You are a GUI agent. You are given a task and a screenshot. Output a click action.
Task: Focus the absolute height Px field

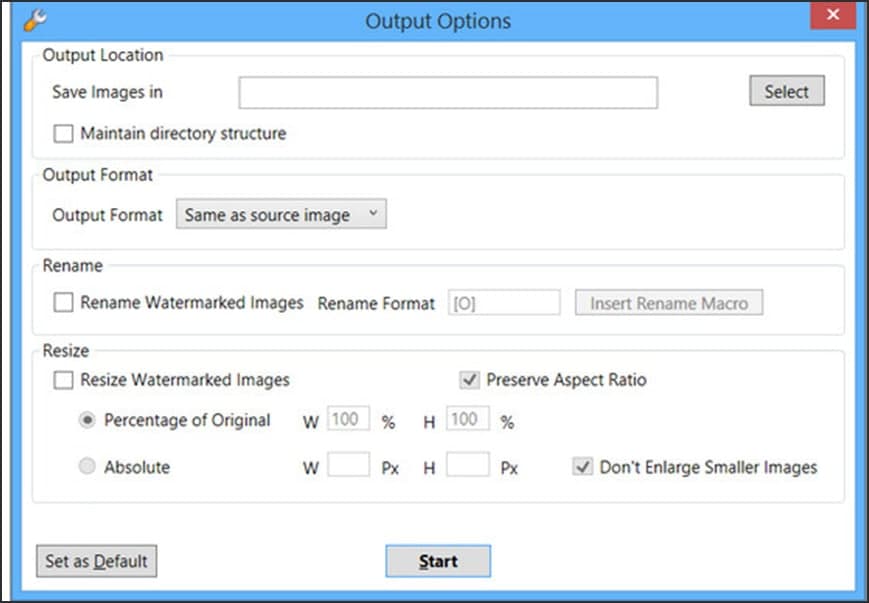(468, 466)
